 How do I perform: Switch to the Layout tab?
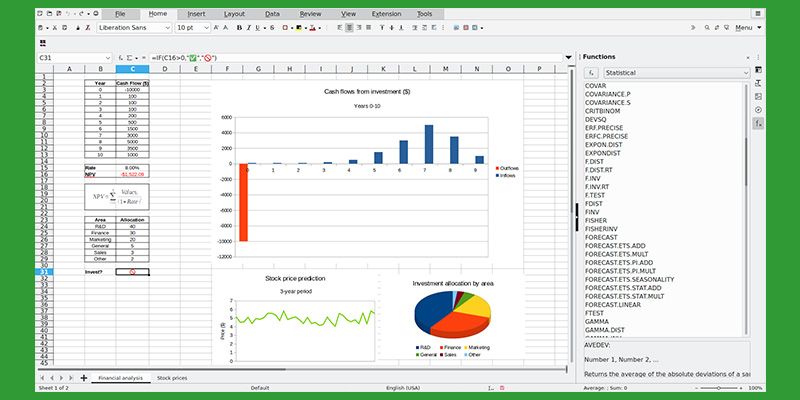coord(234,14)
